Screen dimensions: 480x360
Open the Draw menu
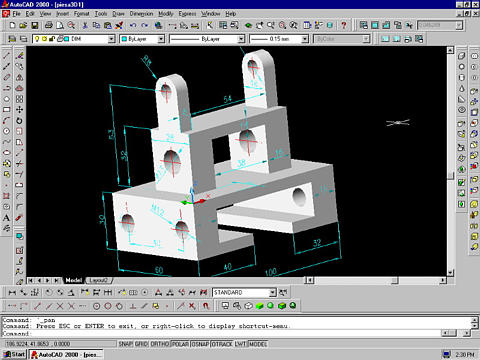pos(118,14)
